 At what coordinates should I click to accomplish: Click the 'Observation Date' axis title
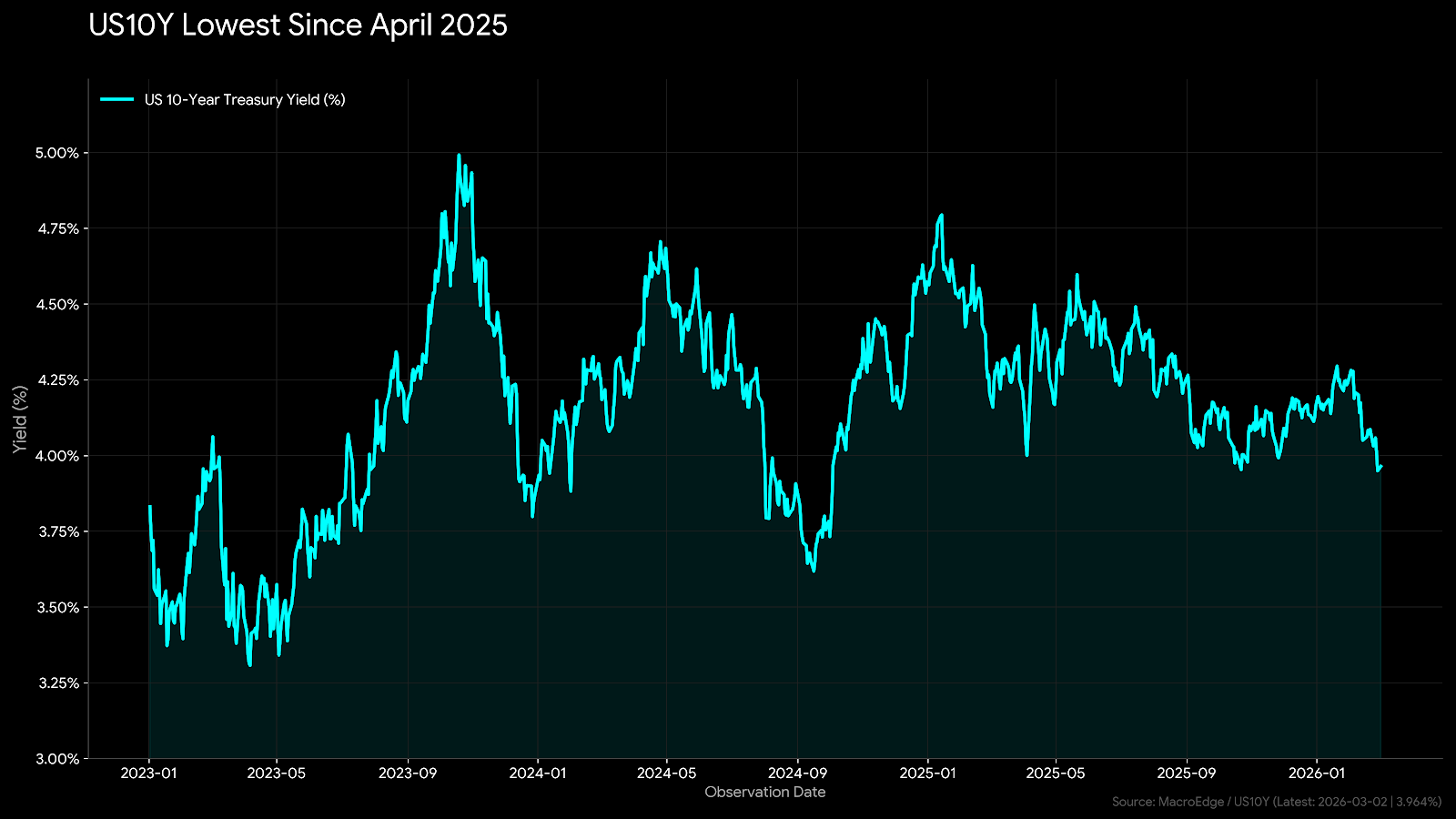(x=765, y=792)
